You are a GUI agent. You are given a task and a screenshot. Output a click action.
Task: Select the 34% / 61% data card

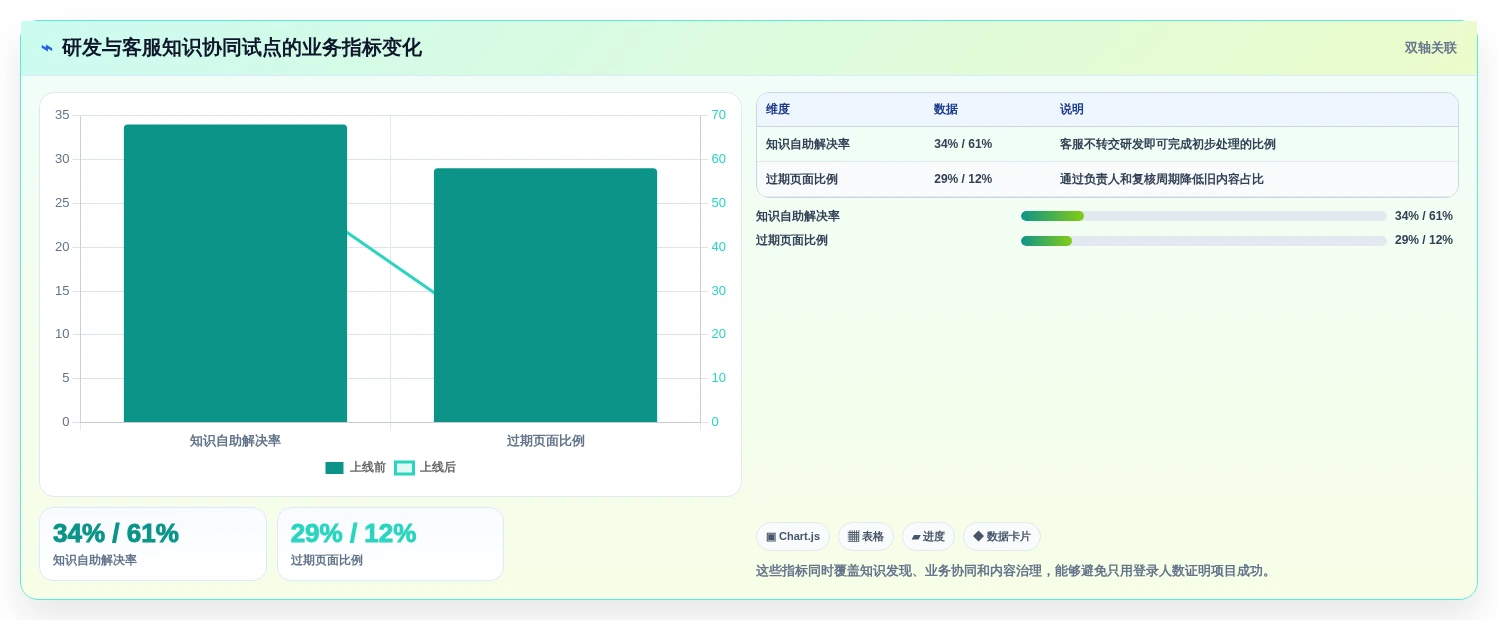pyautogui.click(x=153, y=544)
